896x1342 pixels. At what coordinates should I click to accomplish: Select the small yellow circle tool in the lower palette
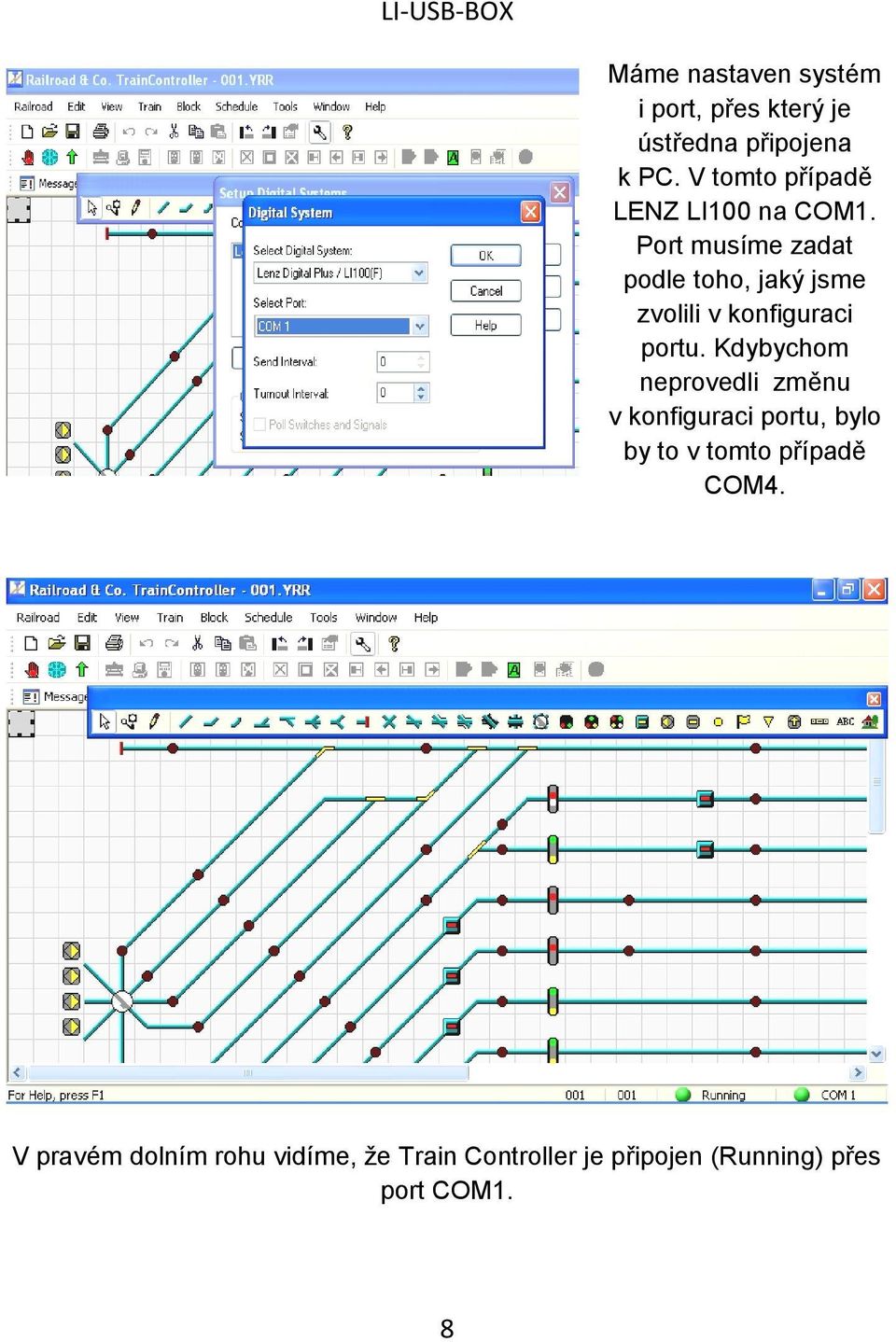[718, 721]
